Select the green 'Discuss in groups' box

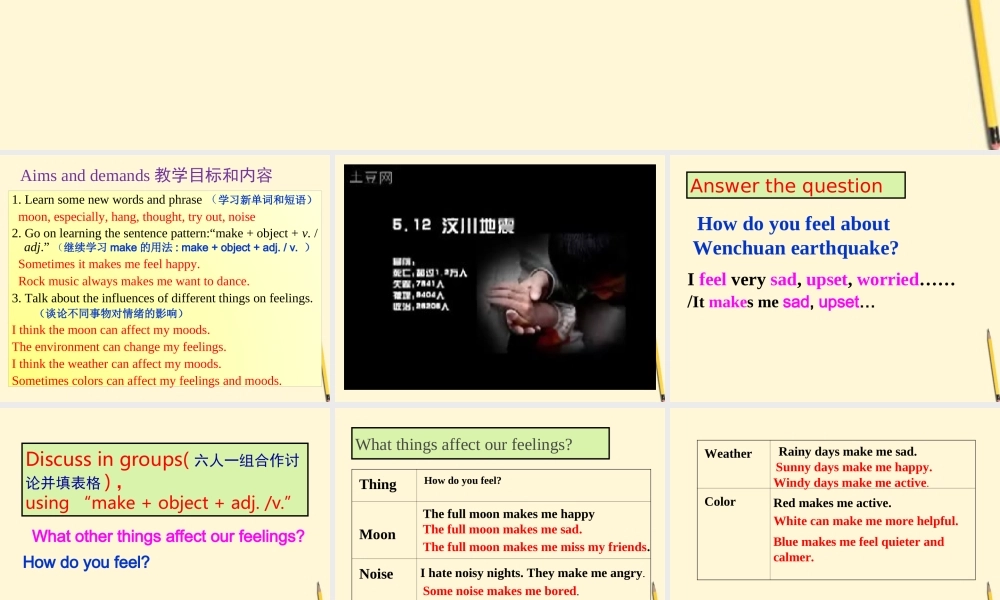click(x=165, y=479)
